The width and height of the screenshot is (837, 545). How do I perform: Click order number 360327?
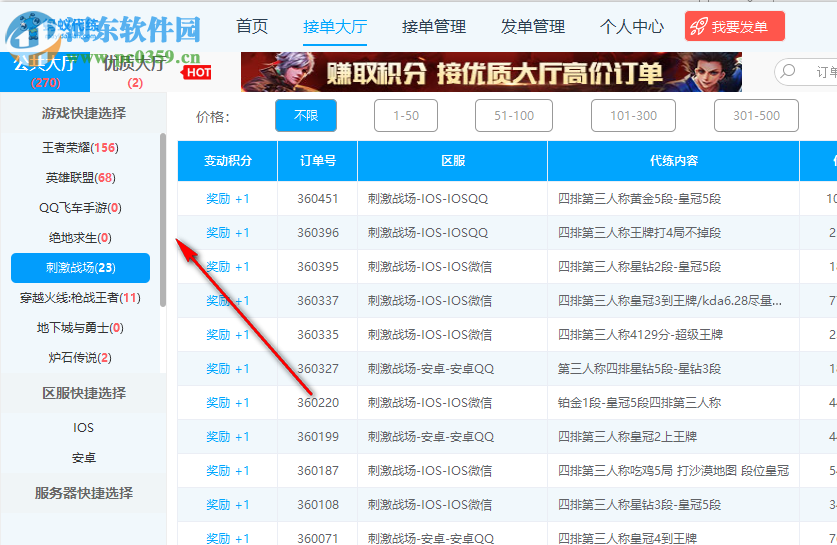[318, 369]
